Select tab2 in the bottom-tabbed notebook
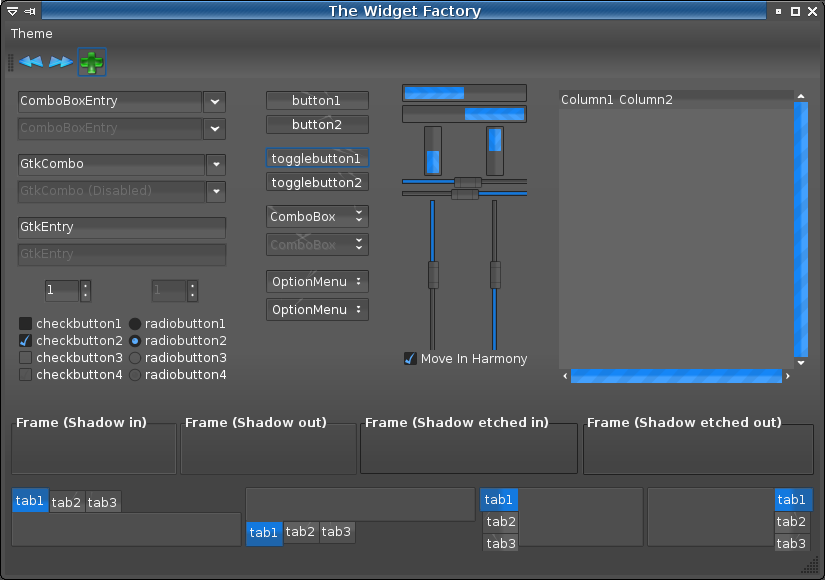The image size is (825, 580). 300,532
